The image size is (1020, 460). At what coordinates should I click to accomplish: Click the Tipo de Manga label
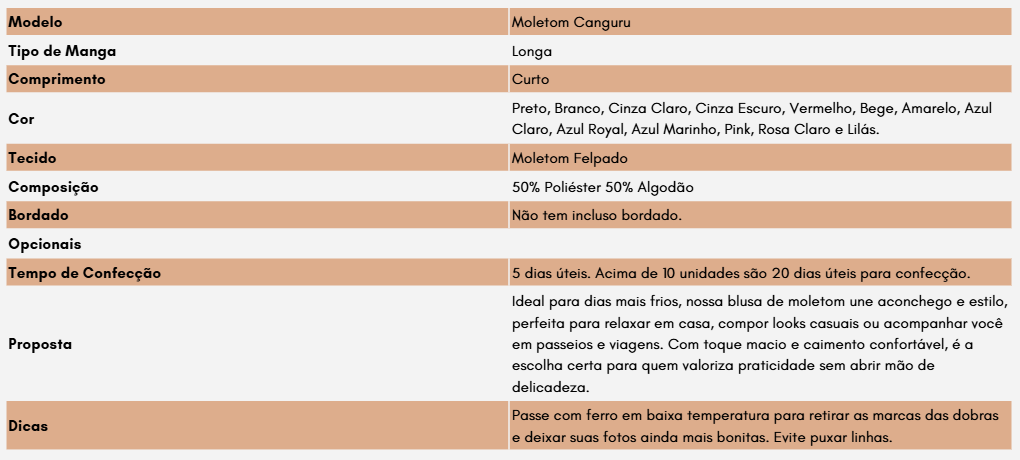coord(62,51)
